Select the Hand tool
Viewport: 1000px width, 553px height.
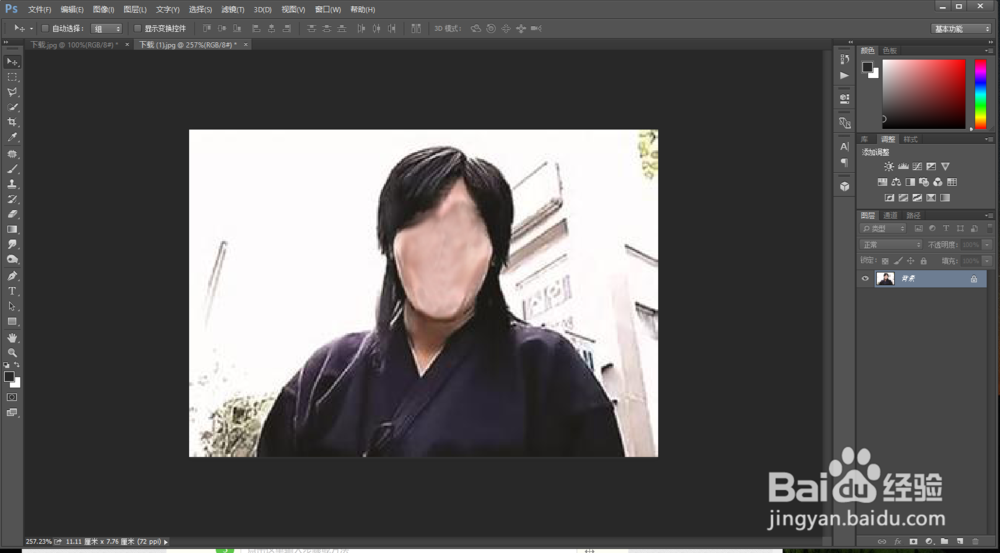pos(12,338)
